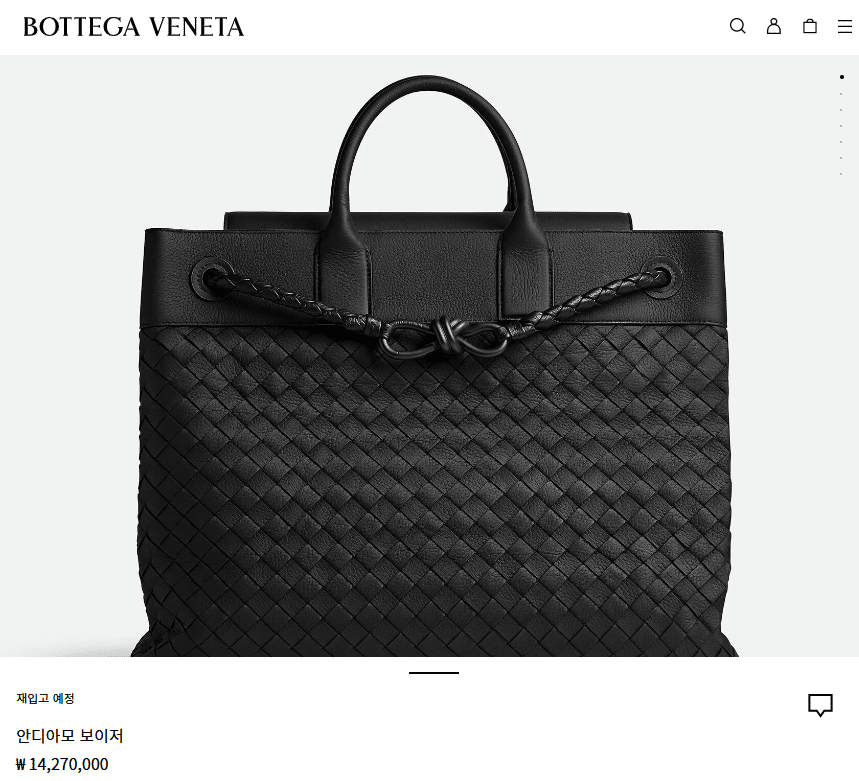Viewport: 859px width, 781px height.
Task: Select the first active image dot
Action: (841, 77)
